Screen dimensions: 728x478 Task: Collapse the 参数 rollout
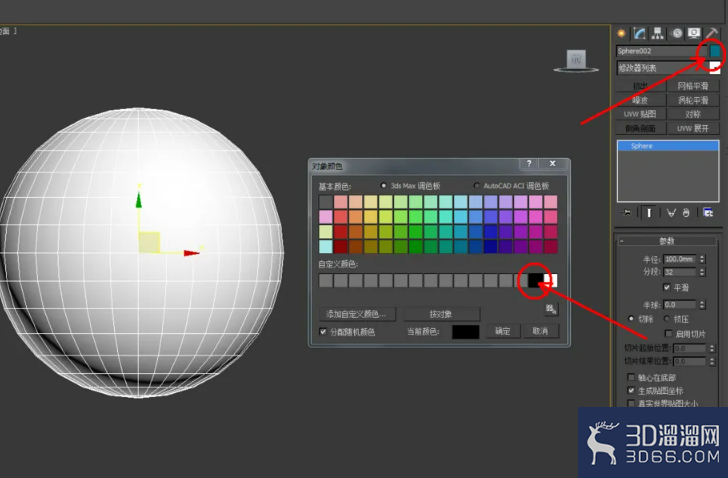pyautogui.click(x=667, y=240)
